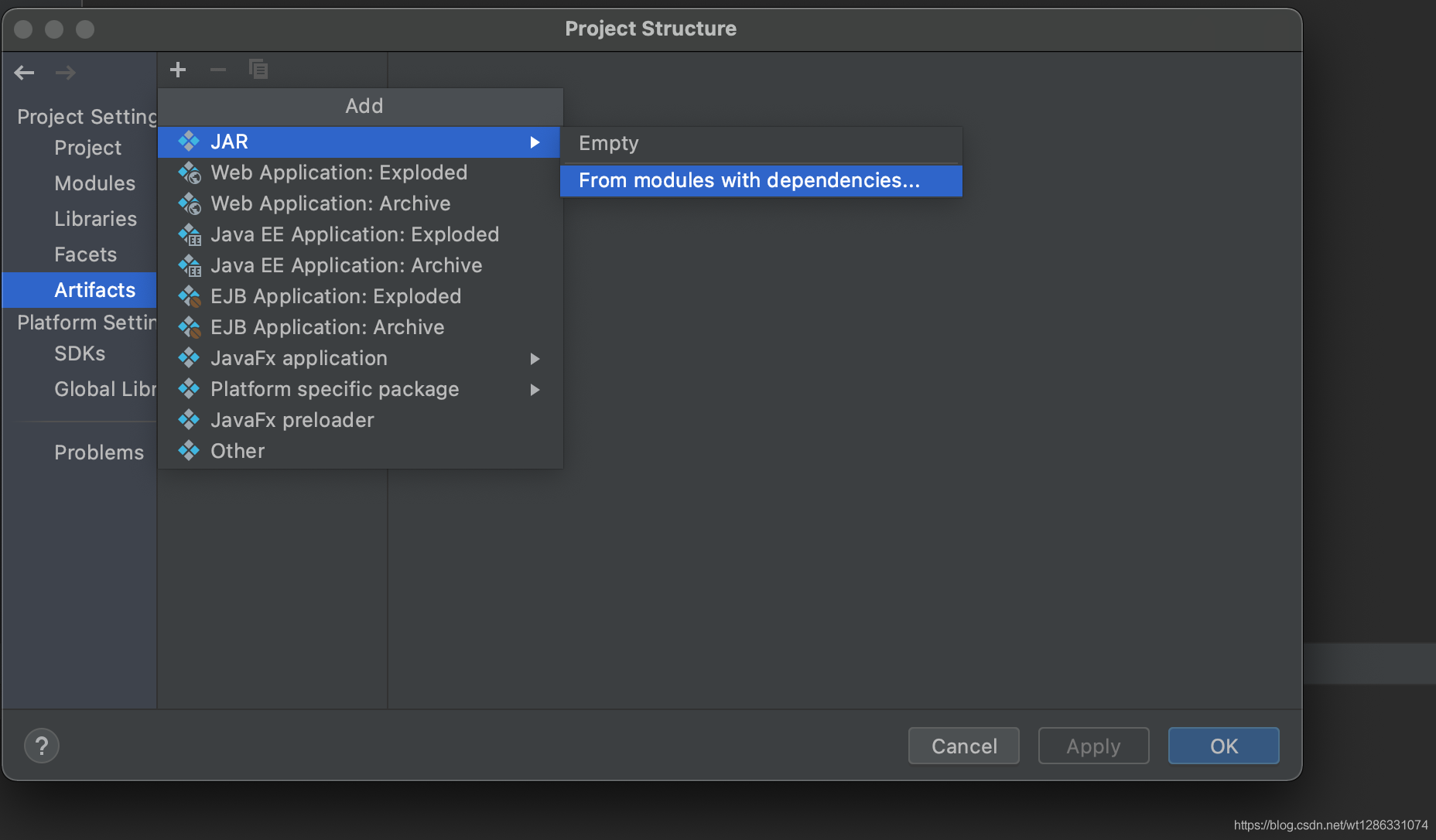Select the Empty JAR option
This screenshot has height=840, width=1436.
(609, 144)
